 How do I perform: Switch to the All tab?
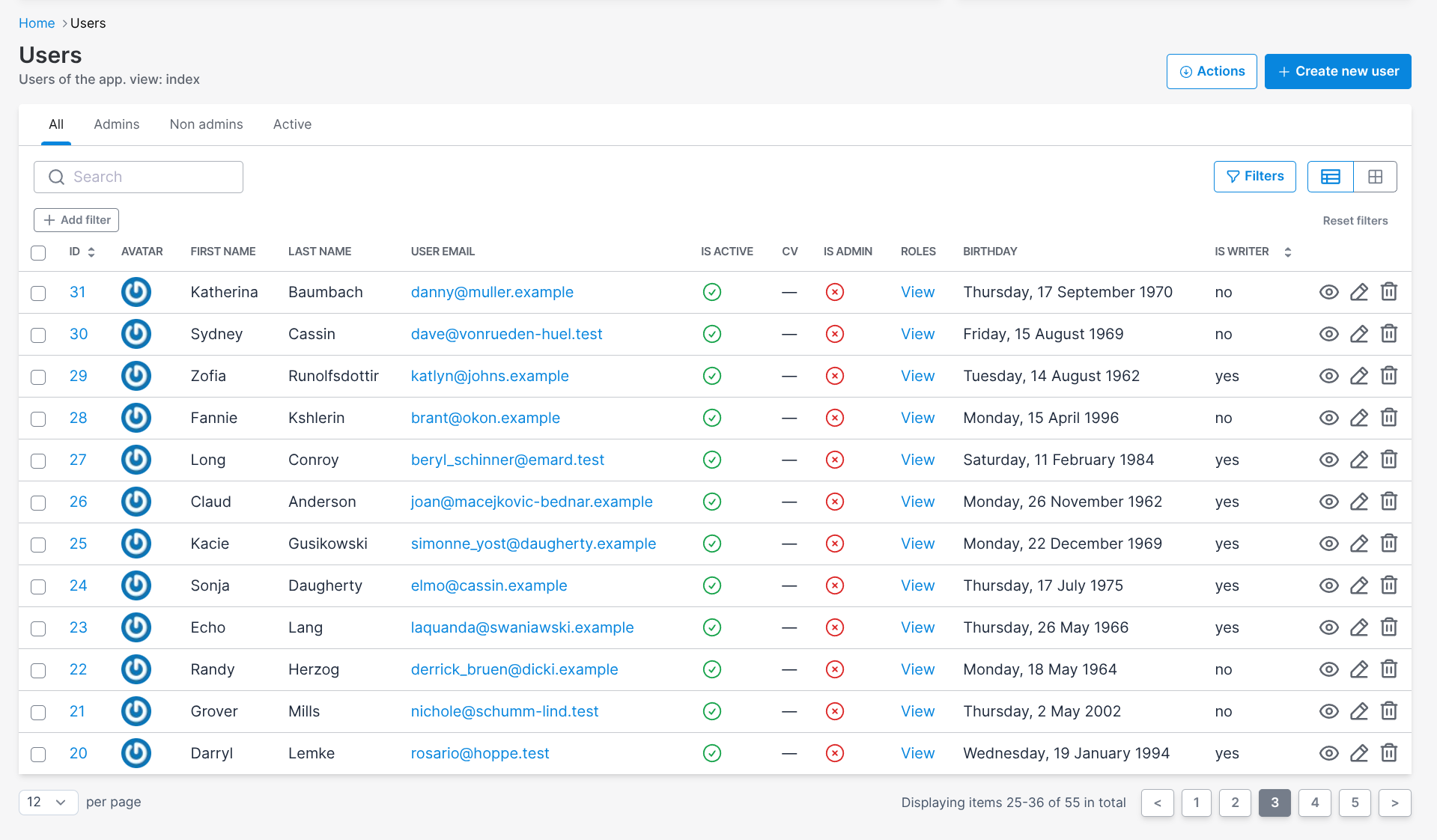click(x=56, y=124)
